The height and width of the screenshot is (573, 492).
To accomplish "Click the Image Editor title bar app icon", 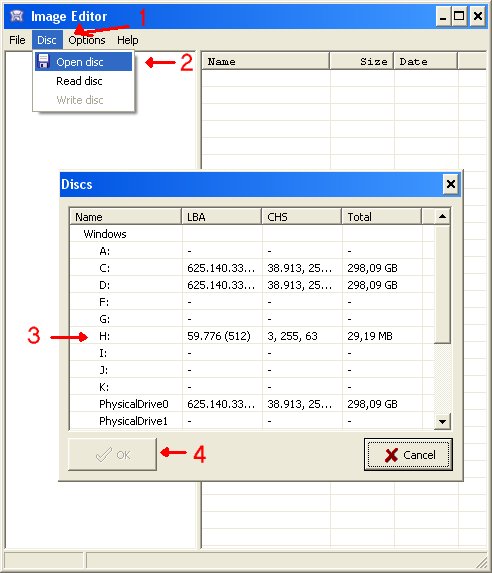I will click(x=16, y=16).
